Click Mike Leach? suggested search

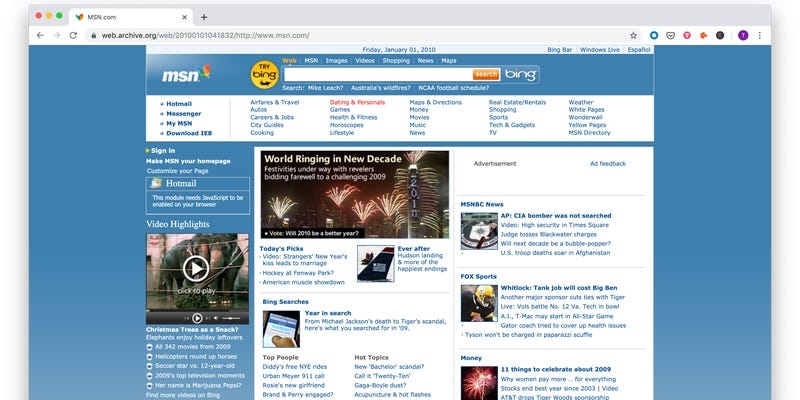coord(325,88)
